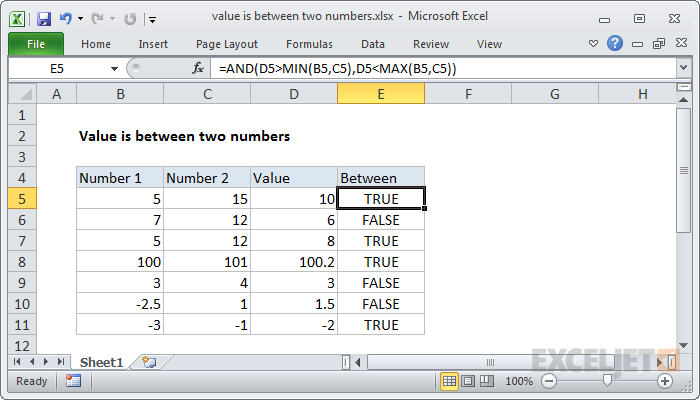This screenshot has width=700, height=400.
Task: Save the workbook with the floppy icon
Action: click(44, 19)
